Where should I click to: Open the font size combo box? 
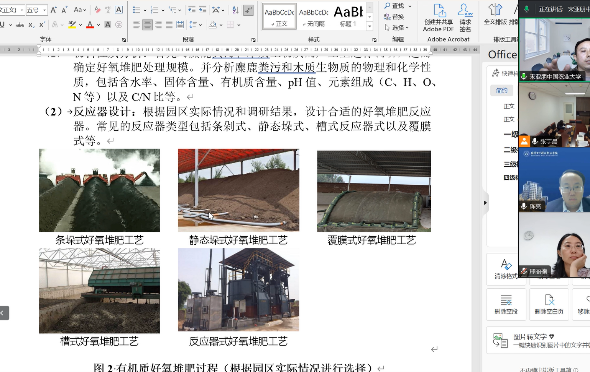coord(36,10)
